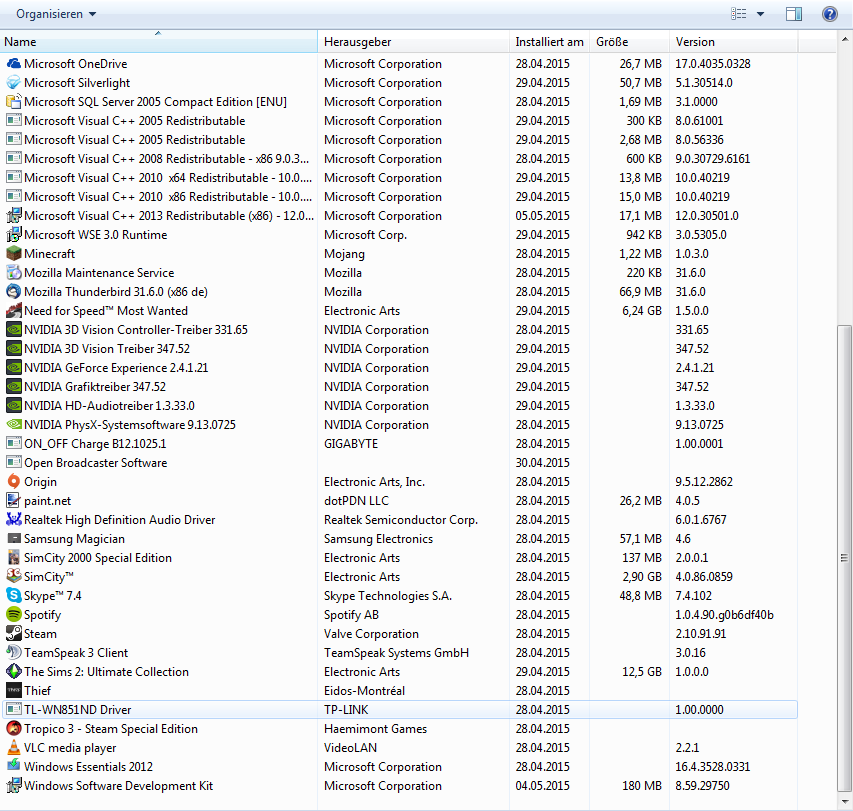Click publisher Haemimont Games
The height and width of the screenshot is (811, 853).
(375, 729)
